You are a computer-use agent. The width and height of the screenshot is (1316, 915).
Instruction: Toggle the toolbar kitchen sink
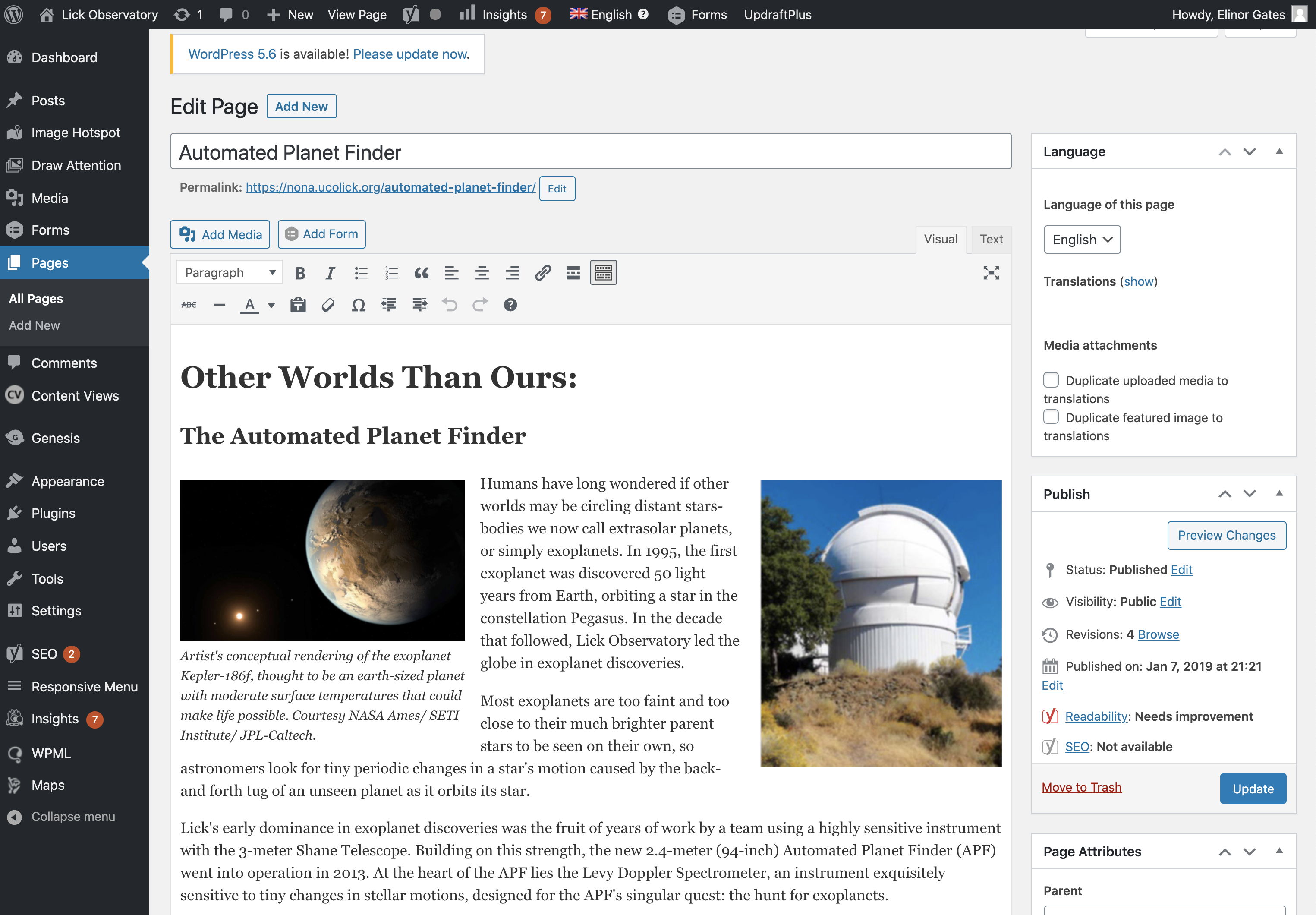(604, 273)
